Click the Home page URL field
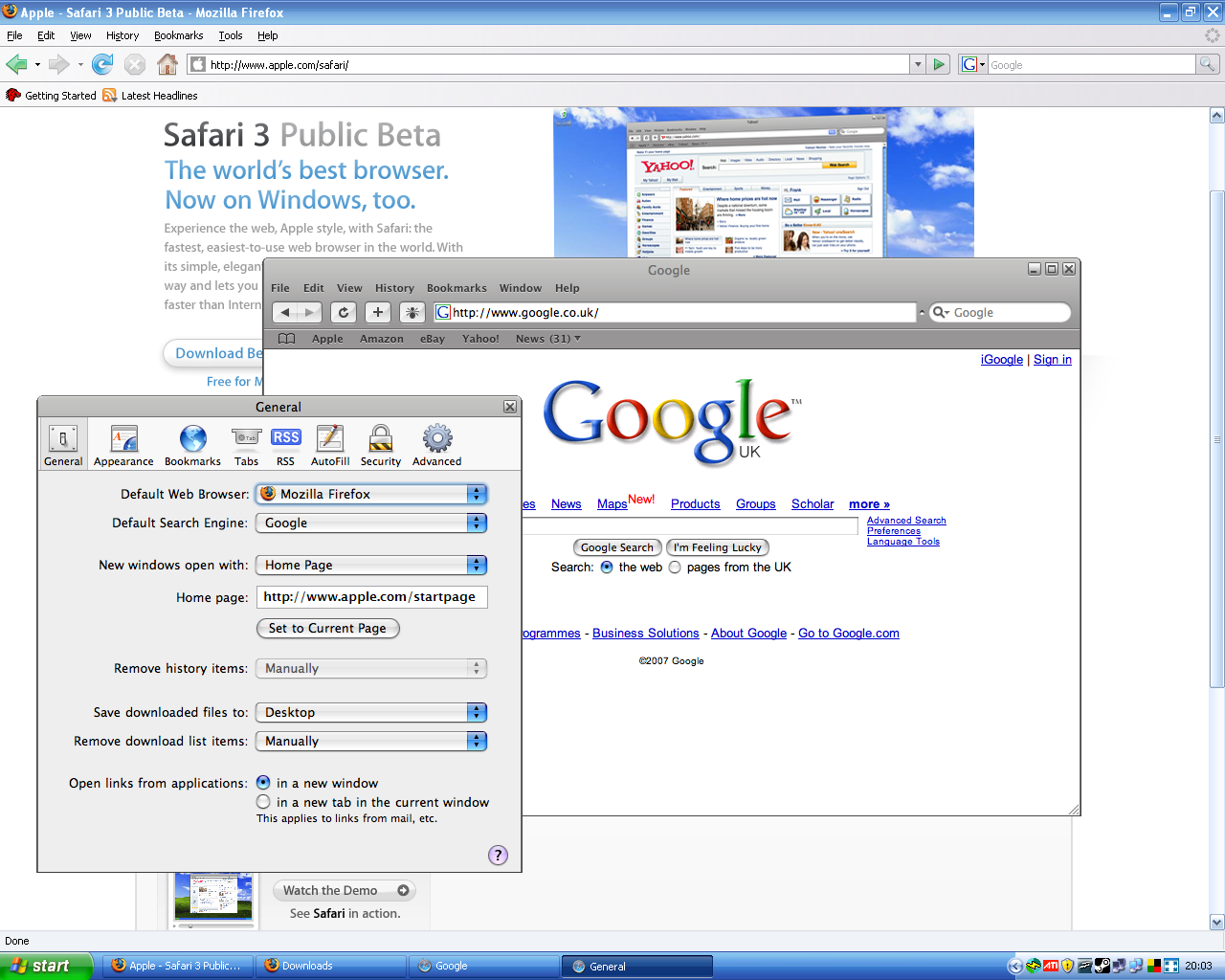This screenshot has height=980, width=1225. [371, 597]
